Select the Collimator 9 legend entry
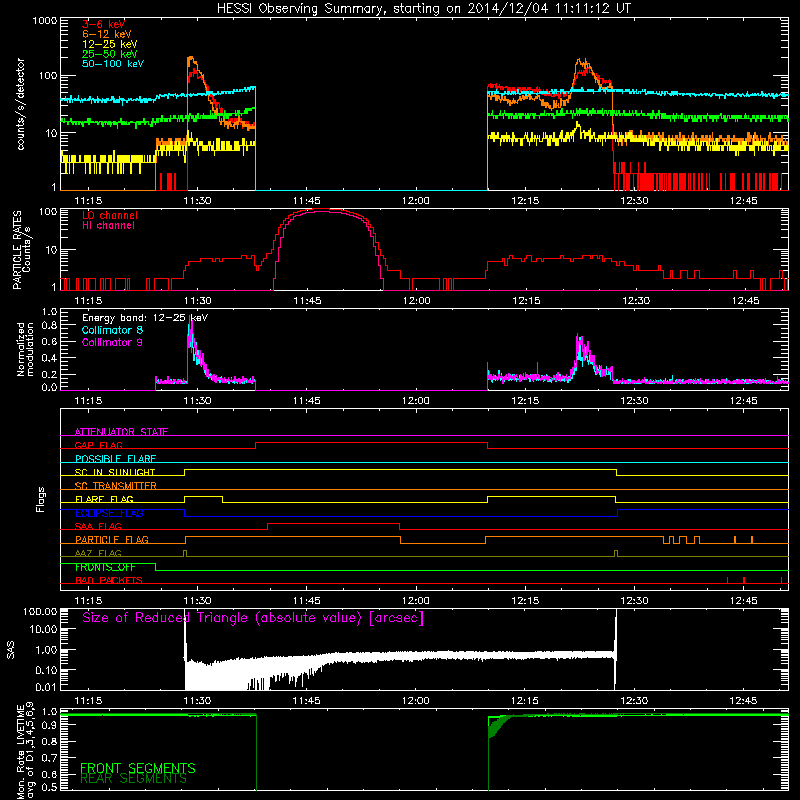 pos(112,342)
